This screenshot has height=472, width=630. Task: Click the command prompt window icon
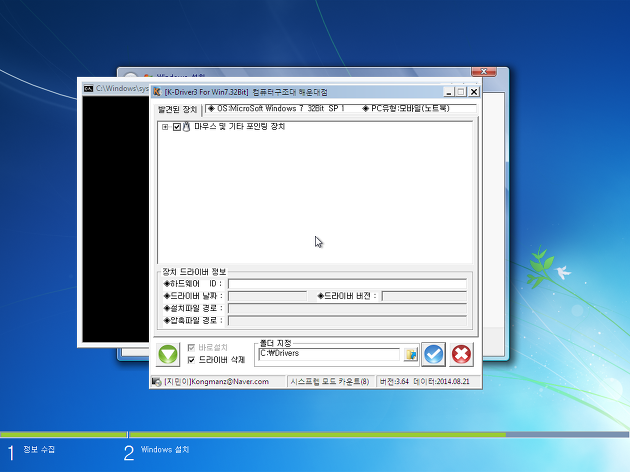88,88
